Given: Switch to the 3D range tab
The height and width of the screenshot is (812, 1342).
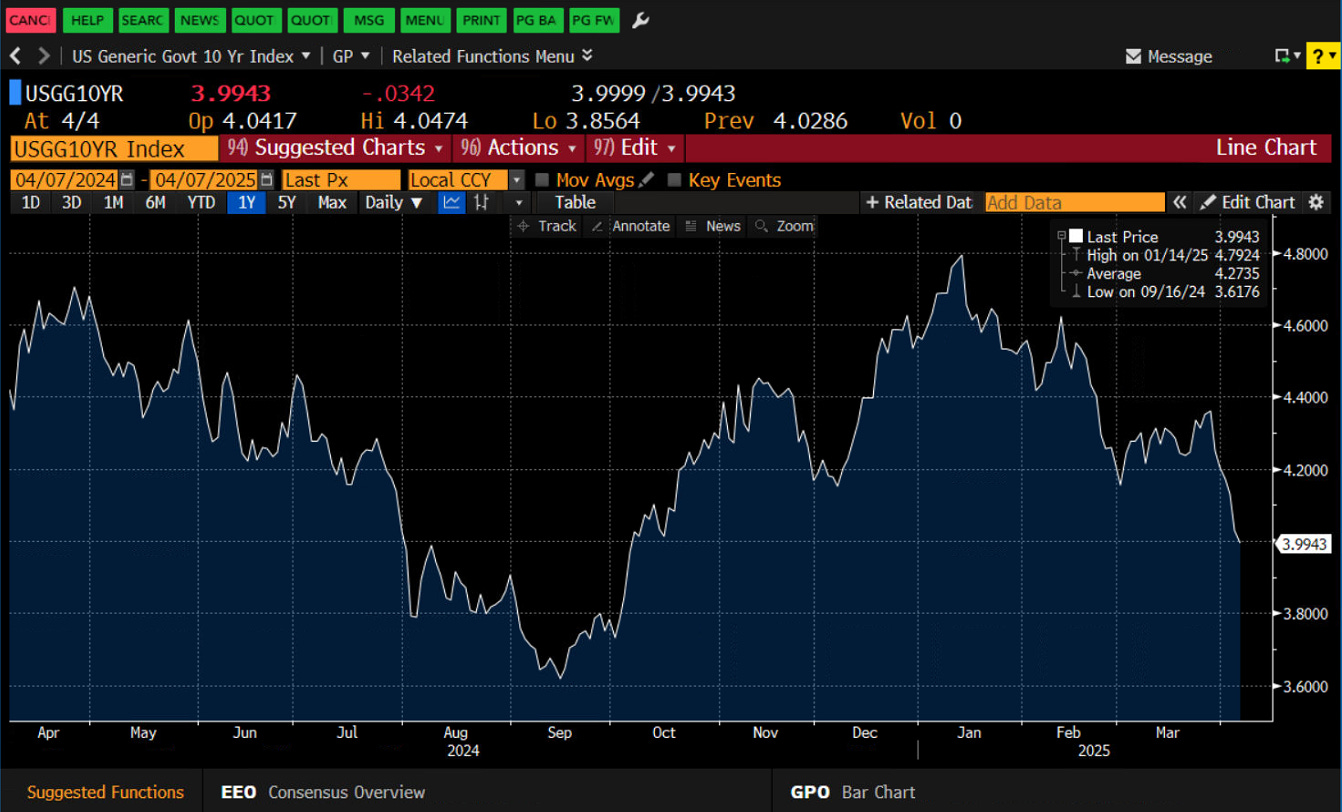Looking at the screenshot, I should point(71,202).
